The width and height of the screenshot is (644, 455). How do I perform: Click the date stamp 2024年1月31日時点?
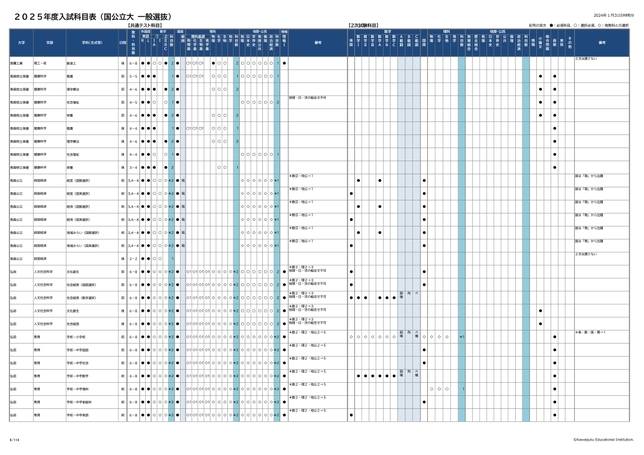[x=613, y=14]
